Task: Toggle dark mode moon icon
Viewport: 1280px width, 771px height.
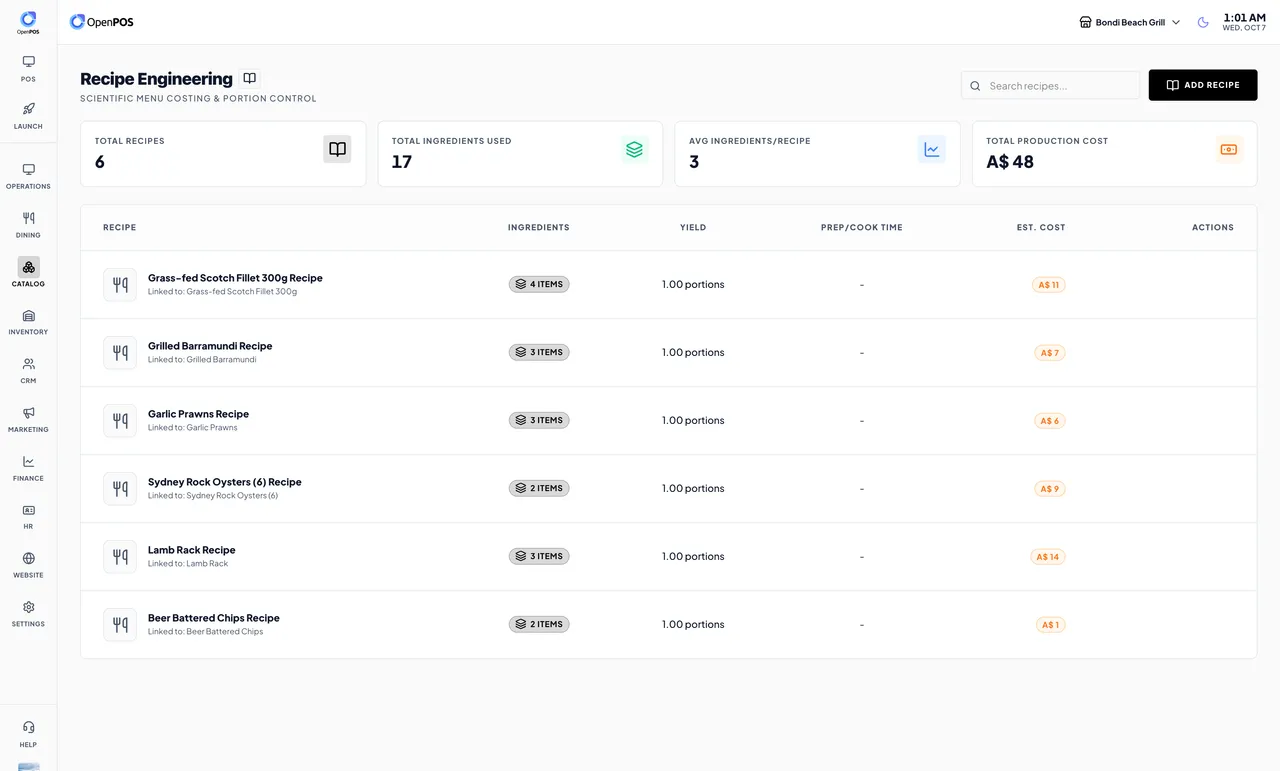Action: pos(1203,22)
